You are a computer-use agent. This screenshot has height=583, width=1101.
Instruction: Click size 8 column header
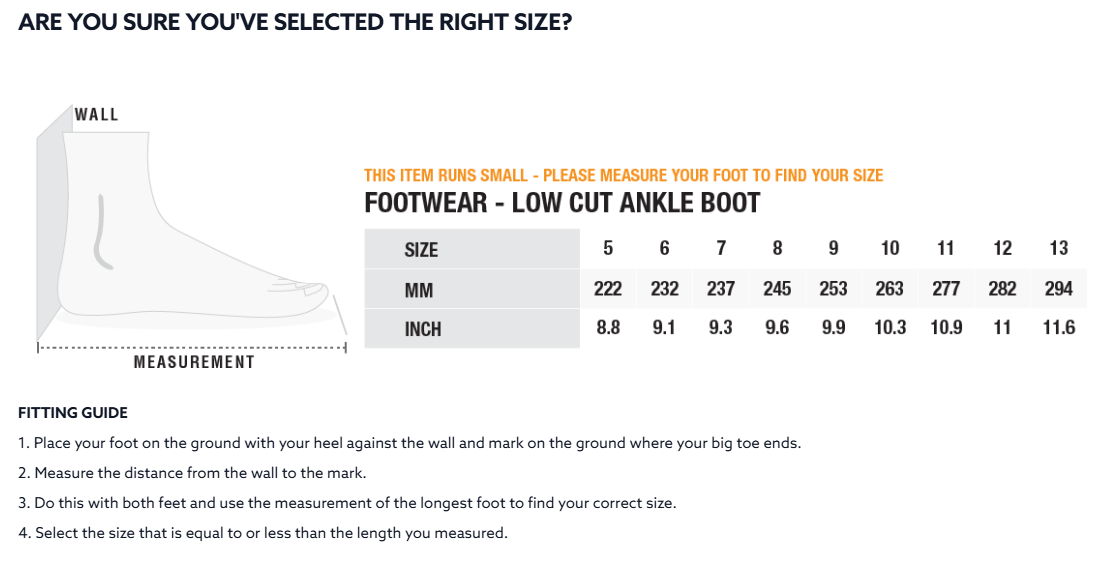click(777, 248)
